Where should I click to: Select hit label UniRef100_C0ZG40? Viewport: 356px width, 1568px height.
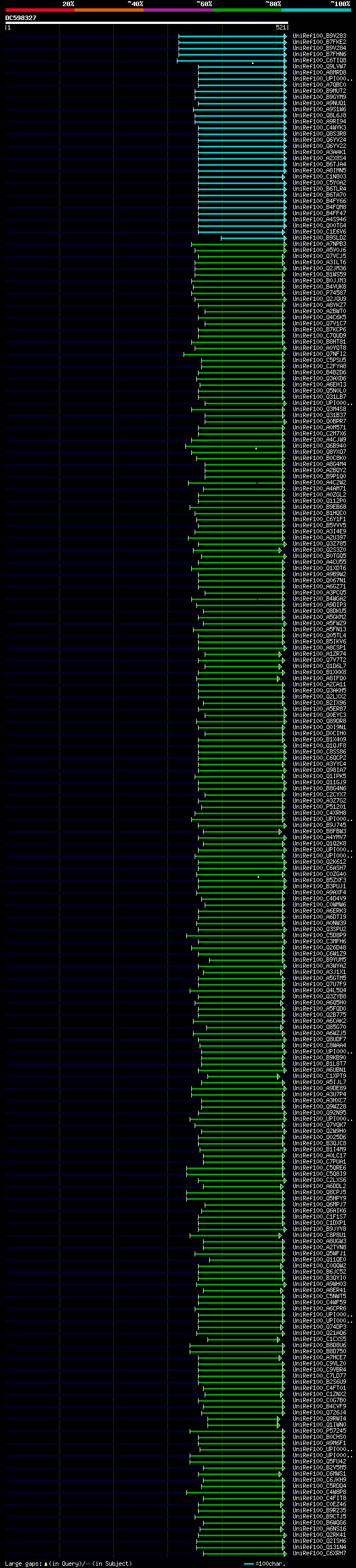(319, 874)
